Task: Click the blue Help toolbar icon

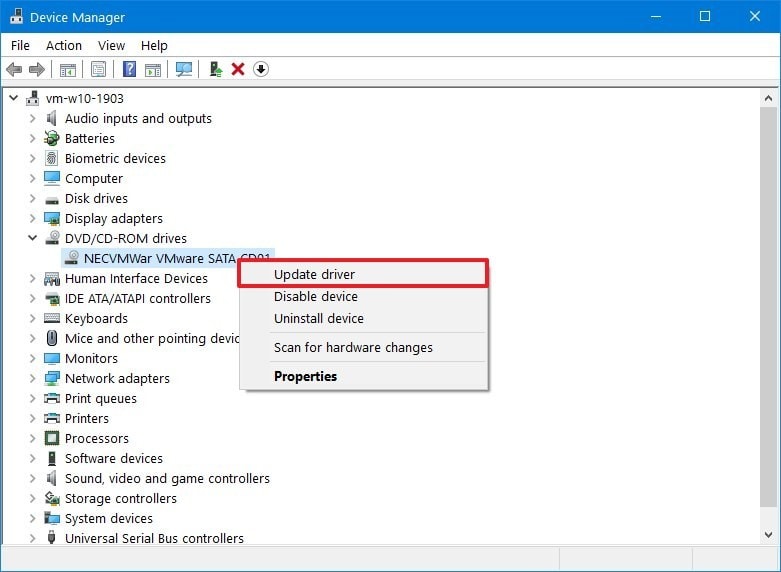Action: 129,69
